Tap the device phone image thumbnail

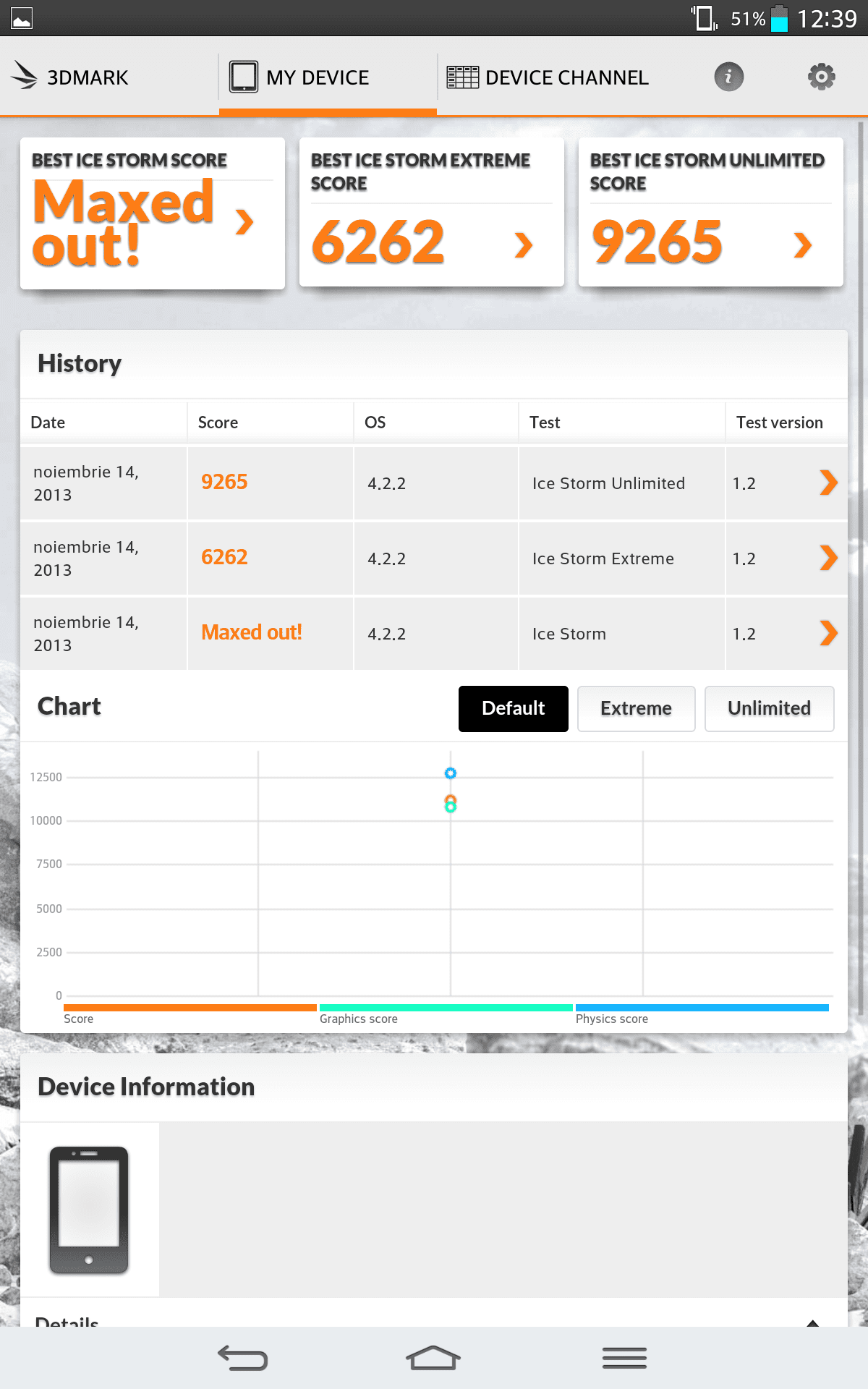tap(89, 1210)
